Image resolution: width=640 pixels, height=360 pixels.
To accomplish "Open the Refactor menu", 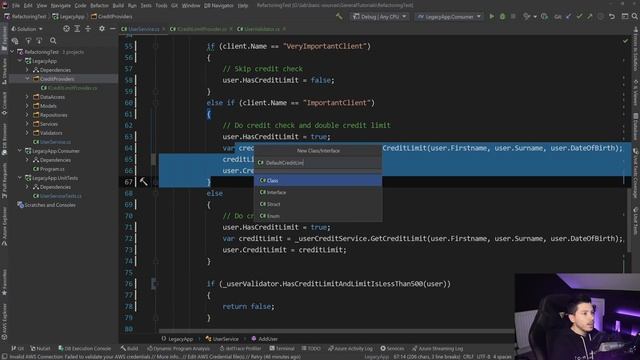I will coord(99,5).
